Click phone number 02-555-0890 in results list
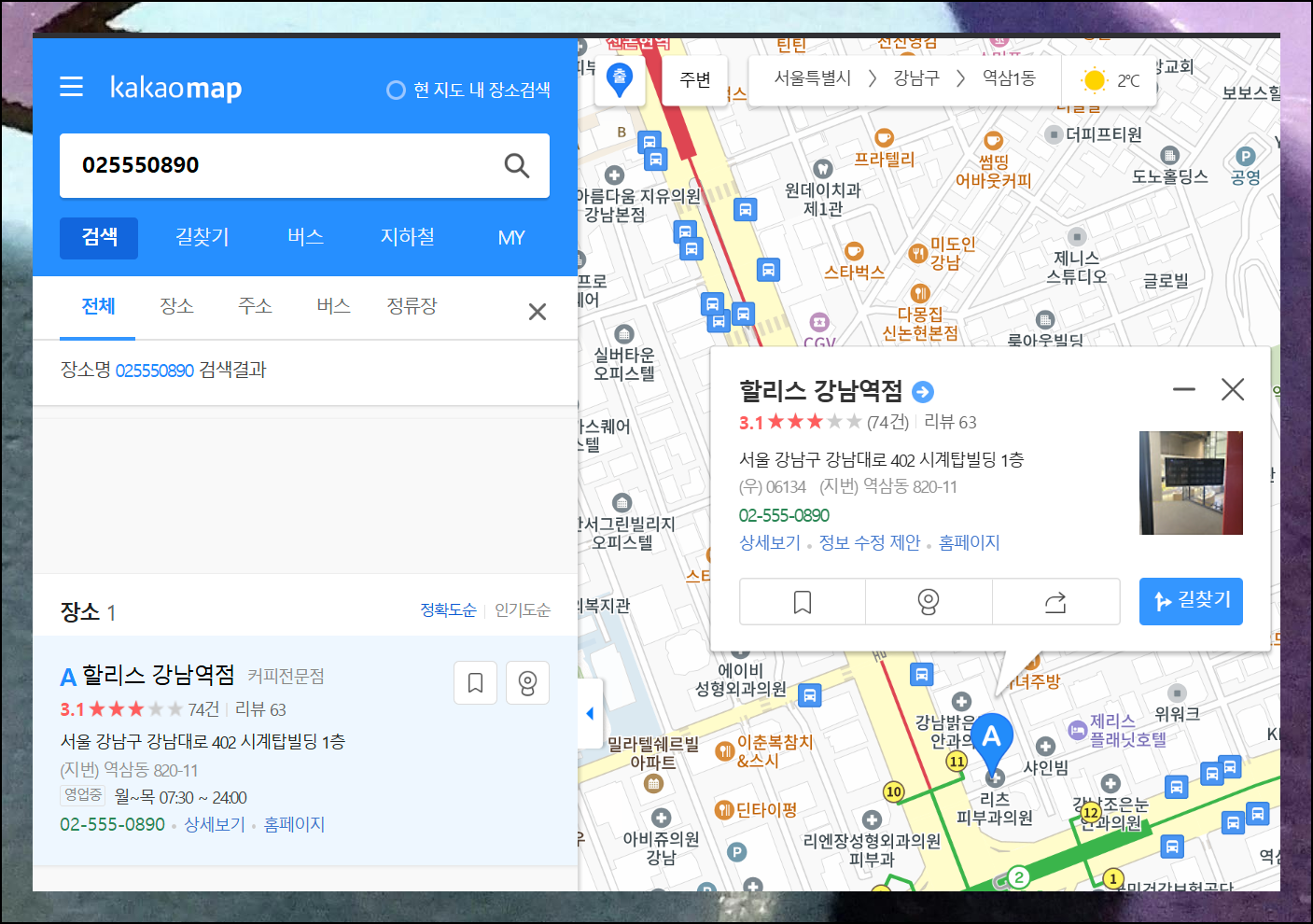The height and width of the screenshot is (924, 1313). (113, 825)
